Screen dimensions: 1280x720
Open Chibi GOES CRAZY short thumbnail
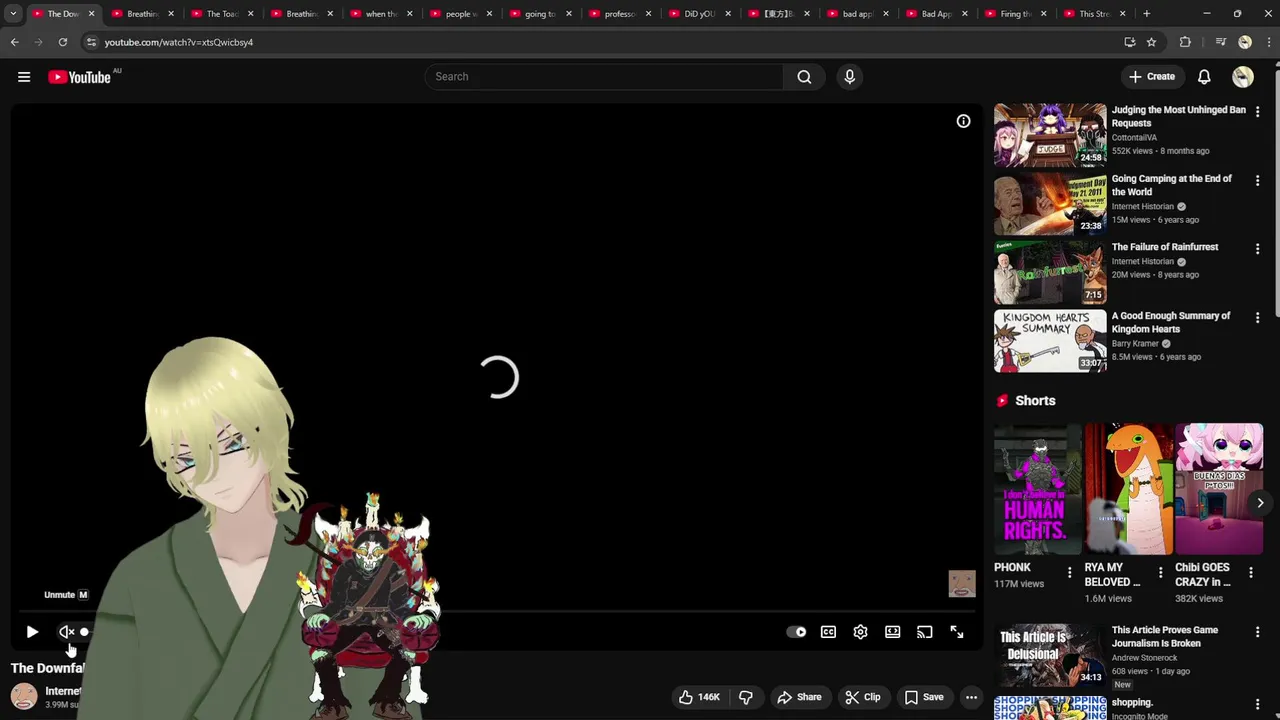pos(1219,489)
